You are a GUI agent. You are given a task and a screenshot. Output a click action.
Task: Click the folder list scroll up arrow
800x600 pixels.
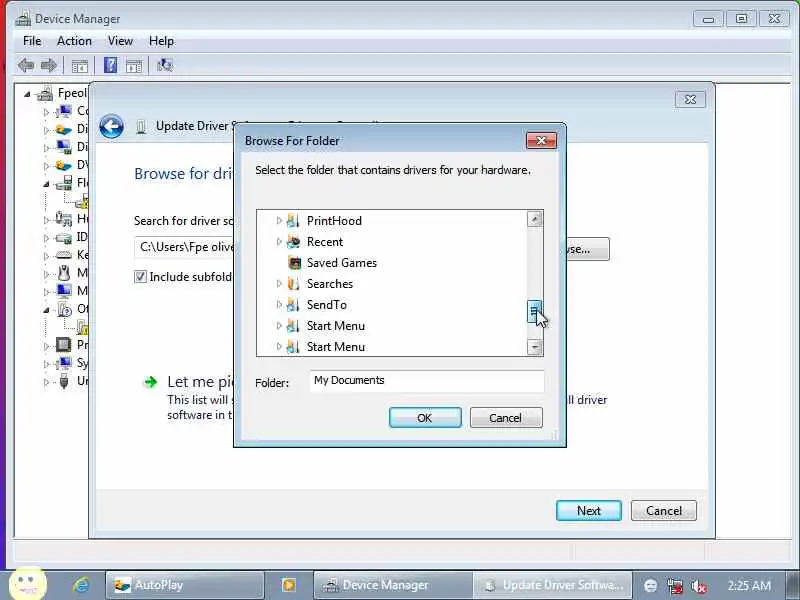(x=535, y=219)
